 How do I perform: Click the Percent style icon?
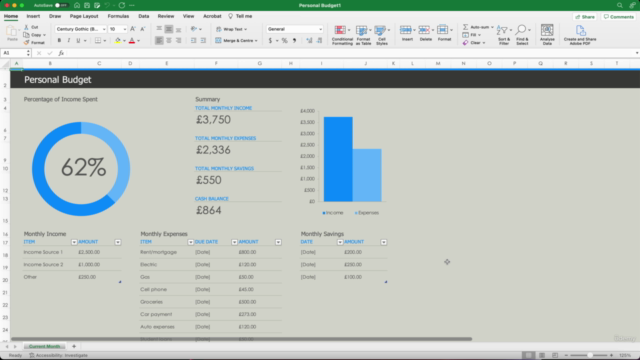click(x=284, y=40)
